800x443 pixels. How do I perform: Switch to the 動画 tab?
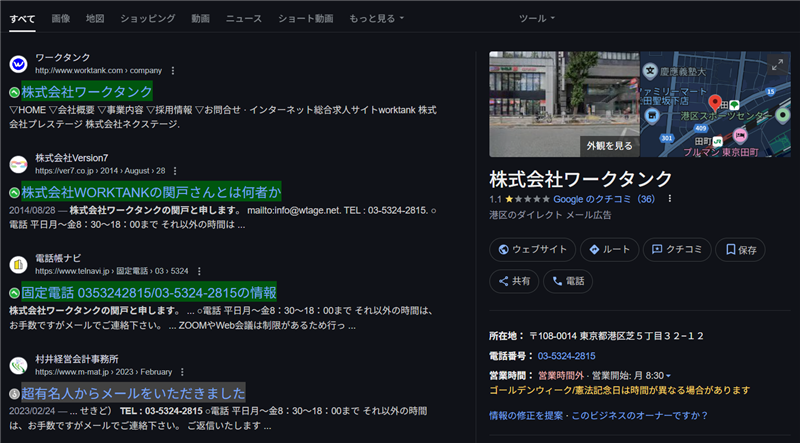[x=201, y=18]
